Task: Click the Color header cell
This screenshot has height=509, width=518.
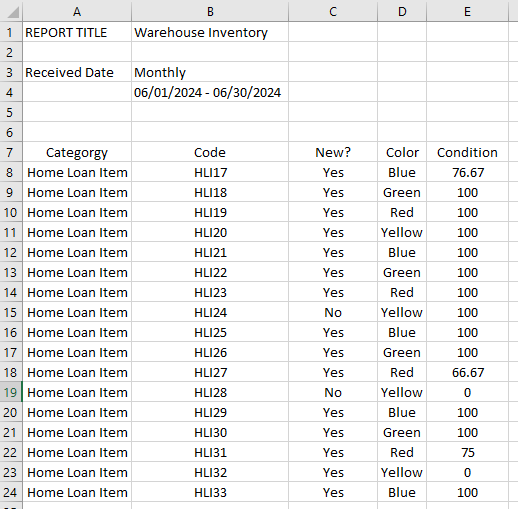Action: tap(402, 152)
